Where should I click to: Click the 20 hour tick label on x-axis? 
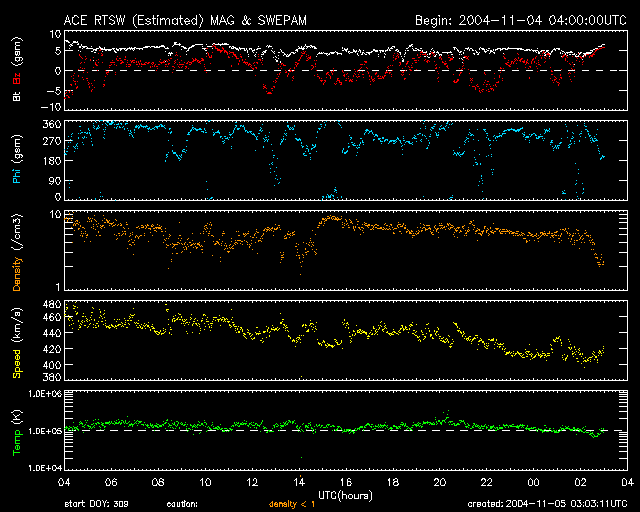tap(439, 482)
